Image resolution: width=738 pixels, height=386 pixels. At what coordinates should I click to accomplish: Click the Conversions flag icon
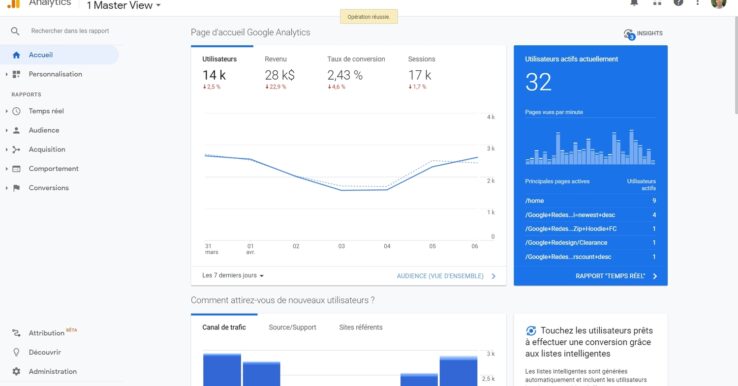pyautogui.click(x=16, y=188)
